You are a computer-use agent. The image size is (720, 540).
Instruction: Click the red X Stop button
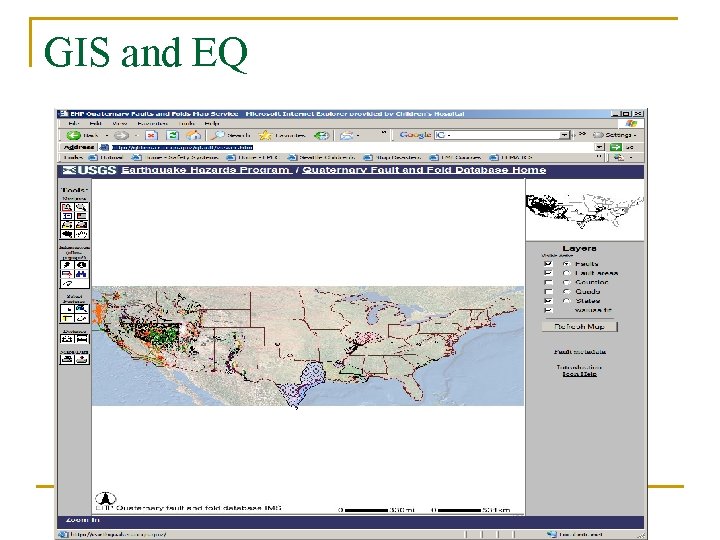[x=151, y=135]
